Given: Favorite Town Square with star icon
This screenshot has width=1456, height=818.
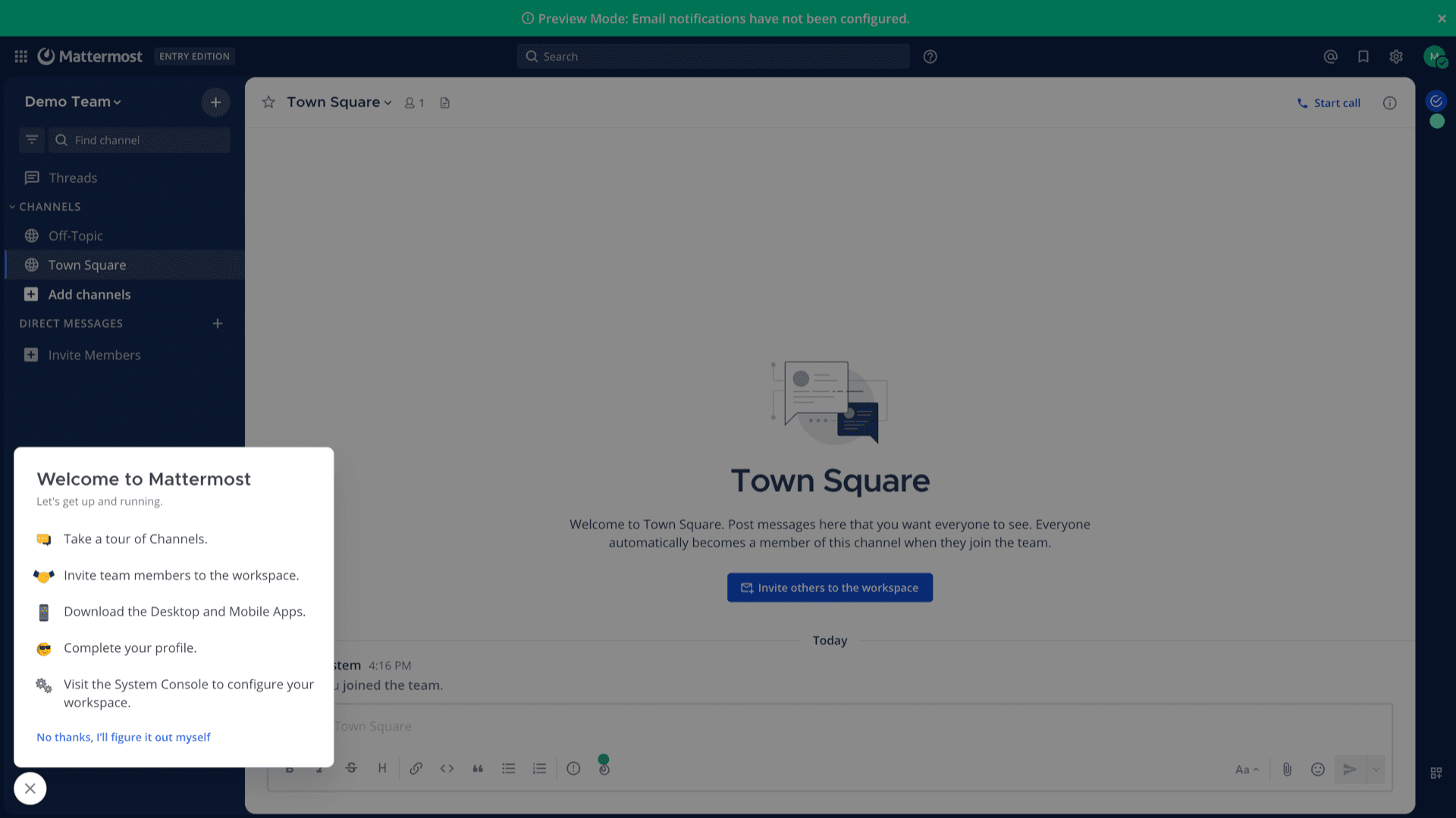Looking at the screenshot, I should tap(268, 102).
